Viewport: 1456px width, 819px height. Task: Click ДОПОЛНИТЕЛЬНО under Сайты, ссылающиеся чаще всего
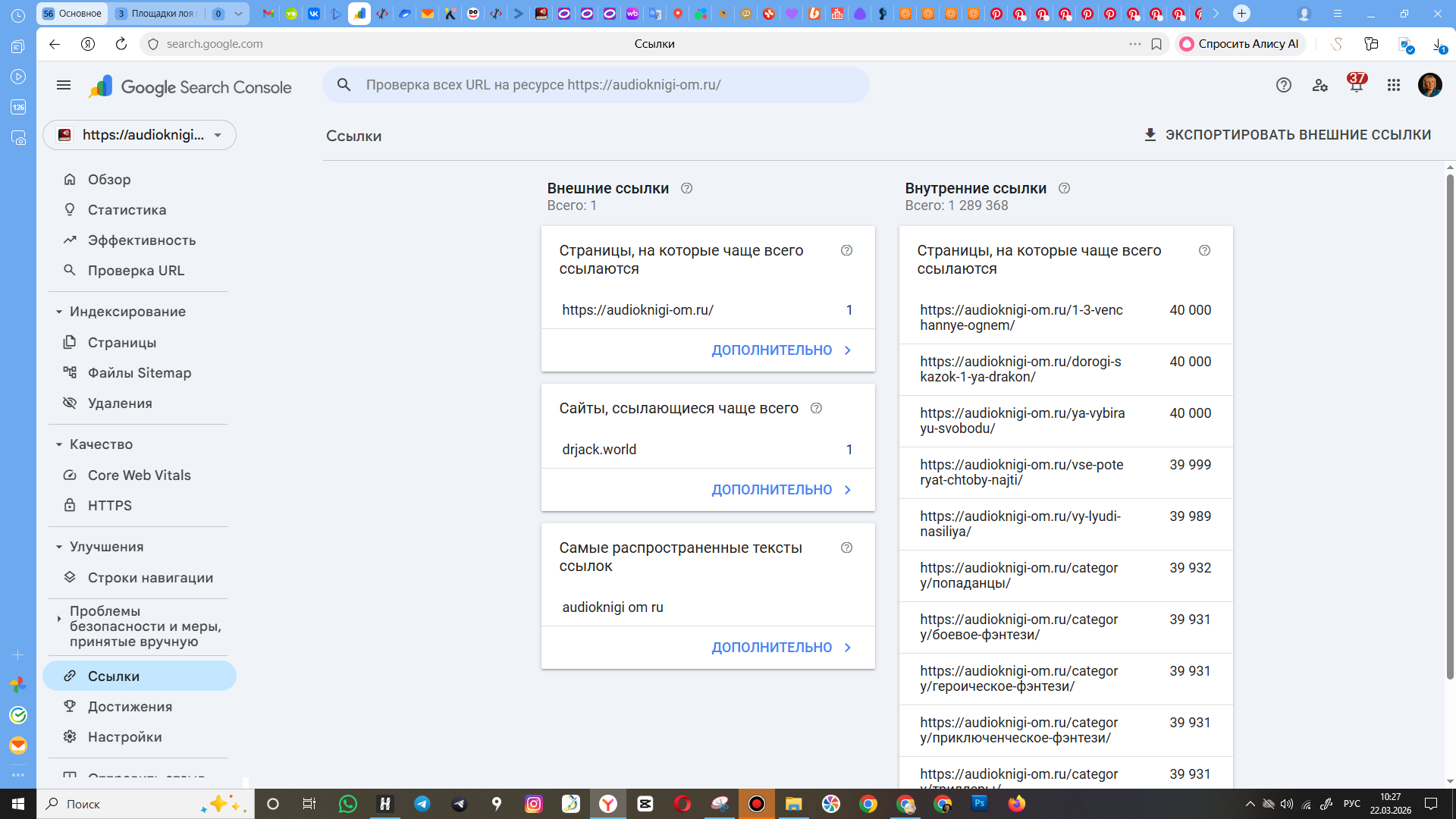(781, 490)
